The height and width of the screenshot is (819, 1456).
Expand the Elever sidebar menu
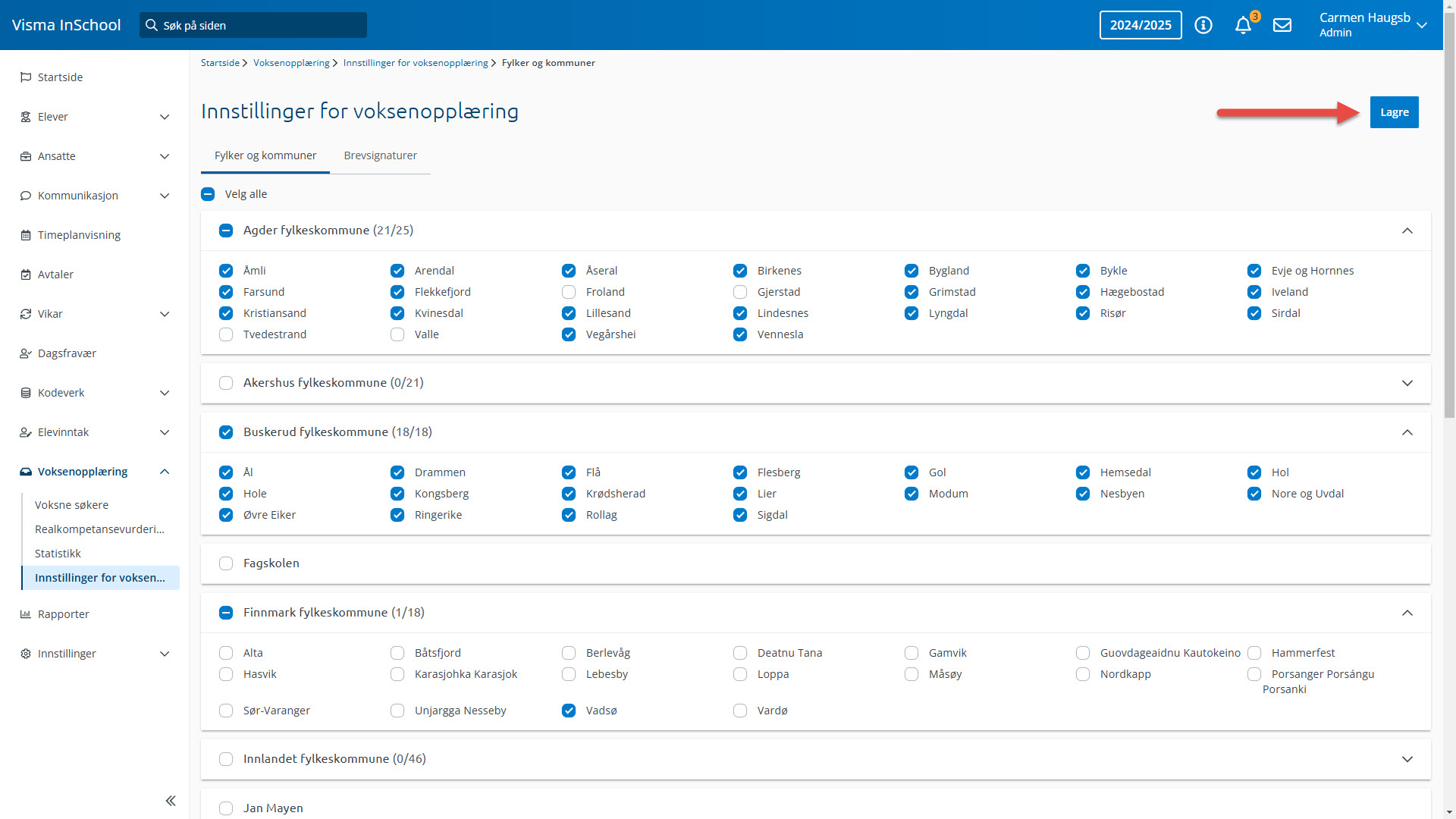coord(164,117)
